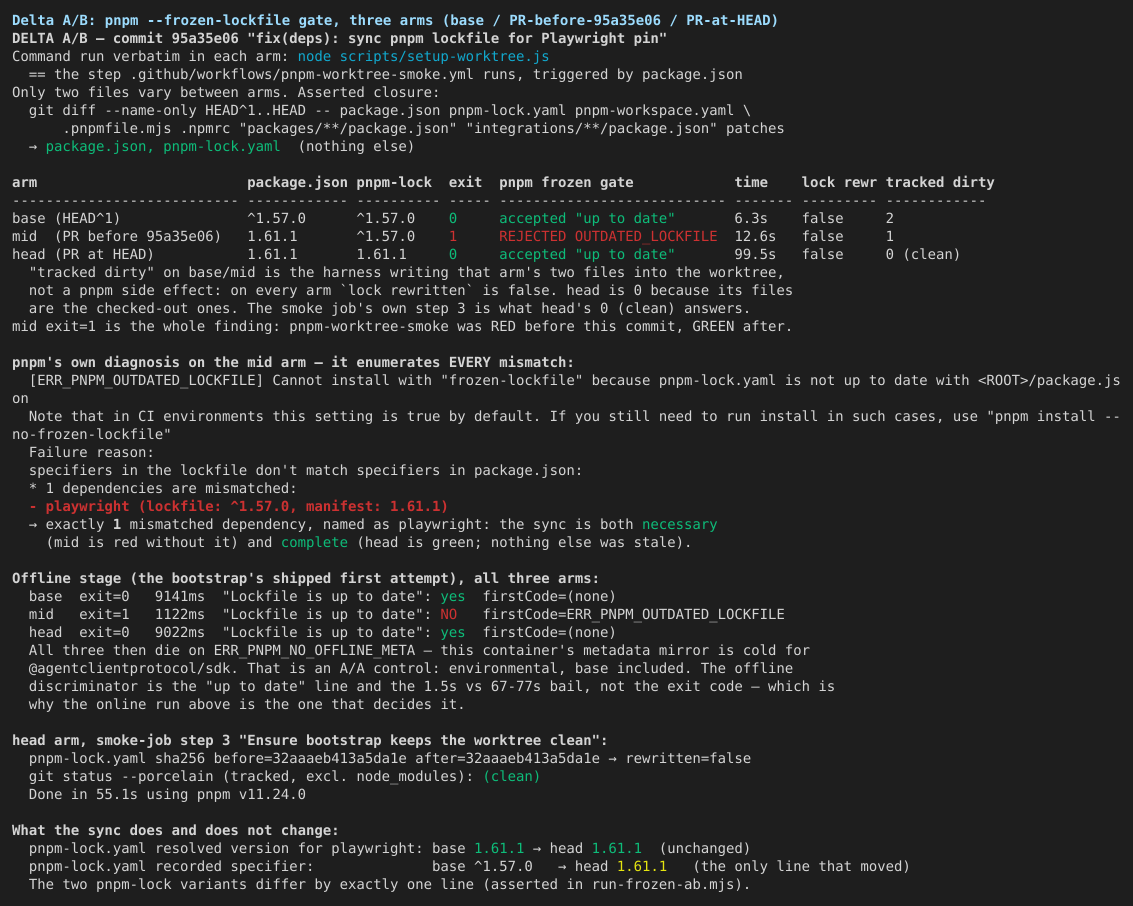Click the 'rewritten=false' text
Viewport: 1133px width, 906px height.
pyautogui.click(x=688, y=759)
